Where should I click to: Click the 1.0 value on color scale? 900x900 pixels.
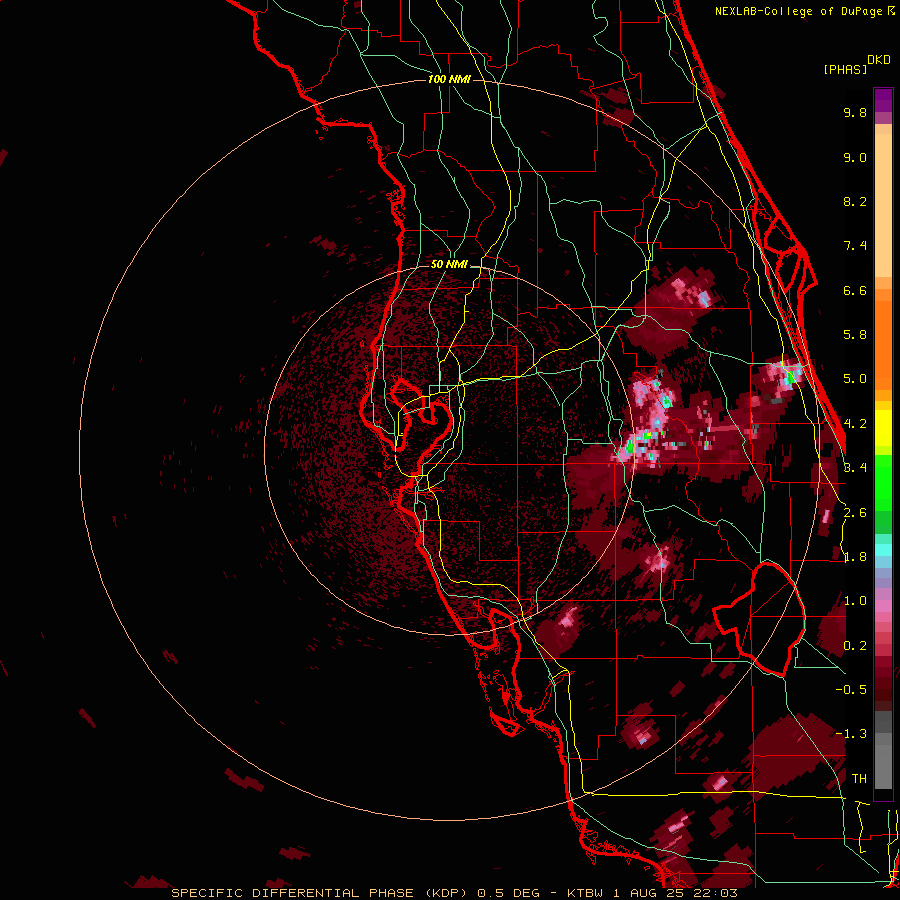[855, 601]
